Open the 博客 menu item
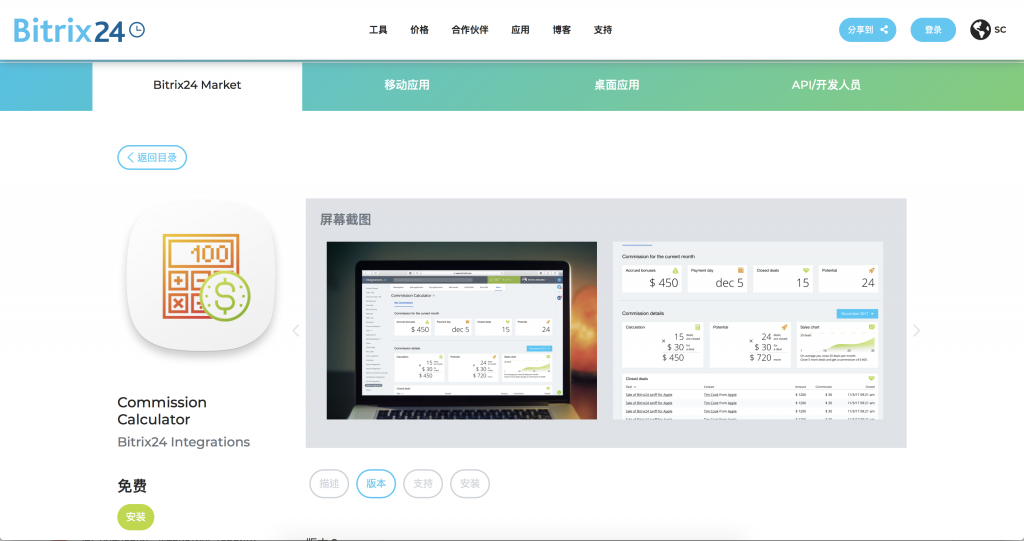 pos(562,30)
